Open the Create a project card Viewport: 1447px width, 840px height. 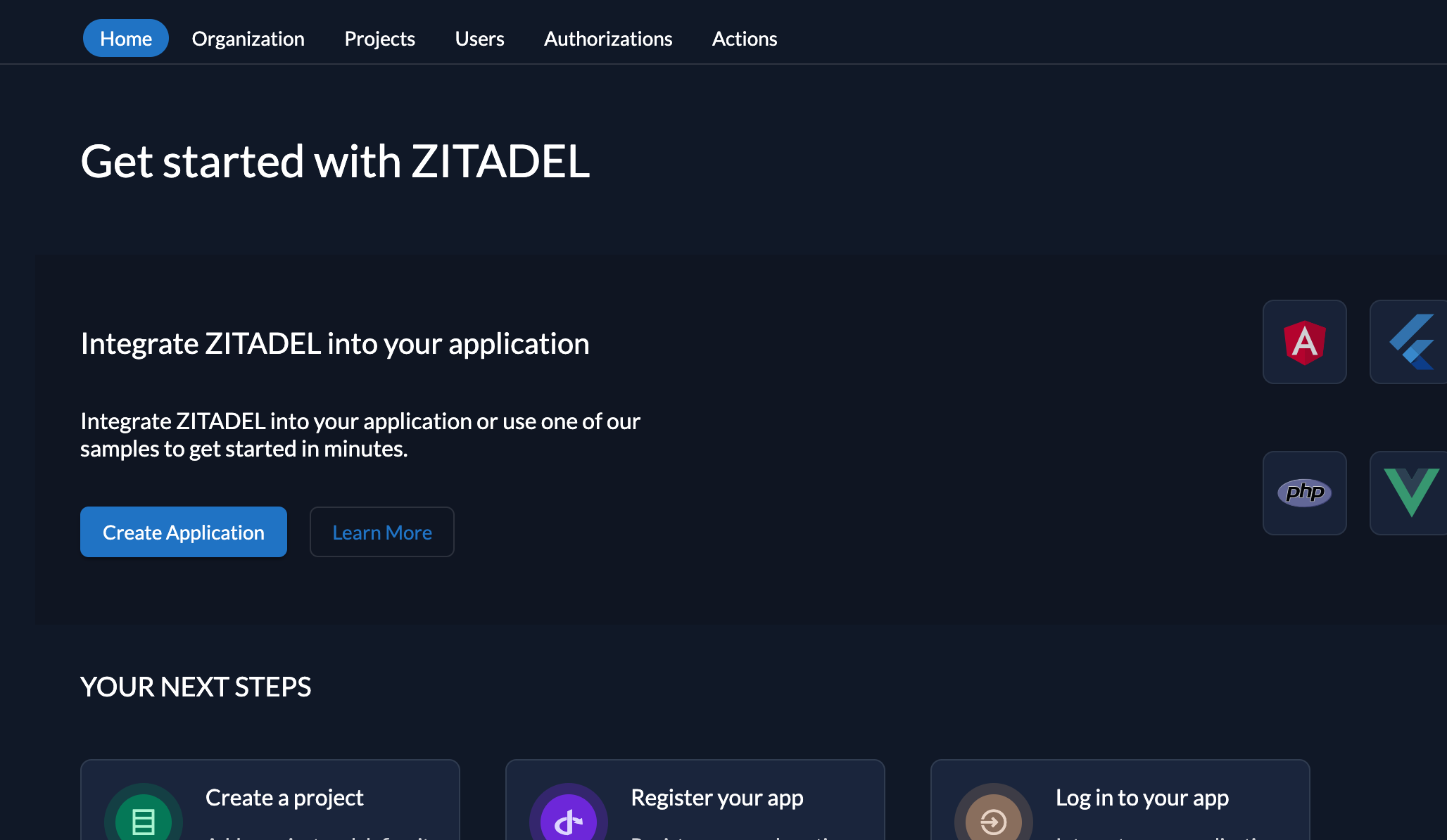pos(270,802)
